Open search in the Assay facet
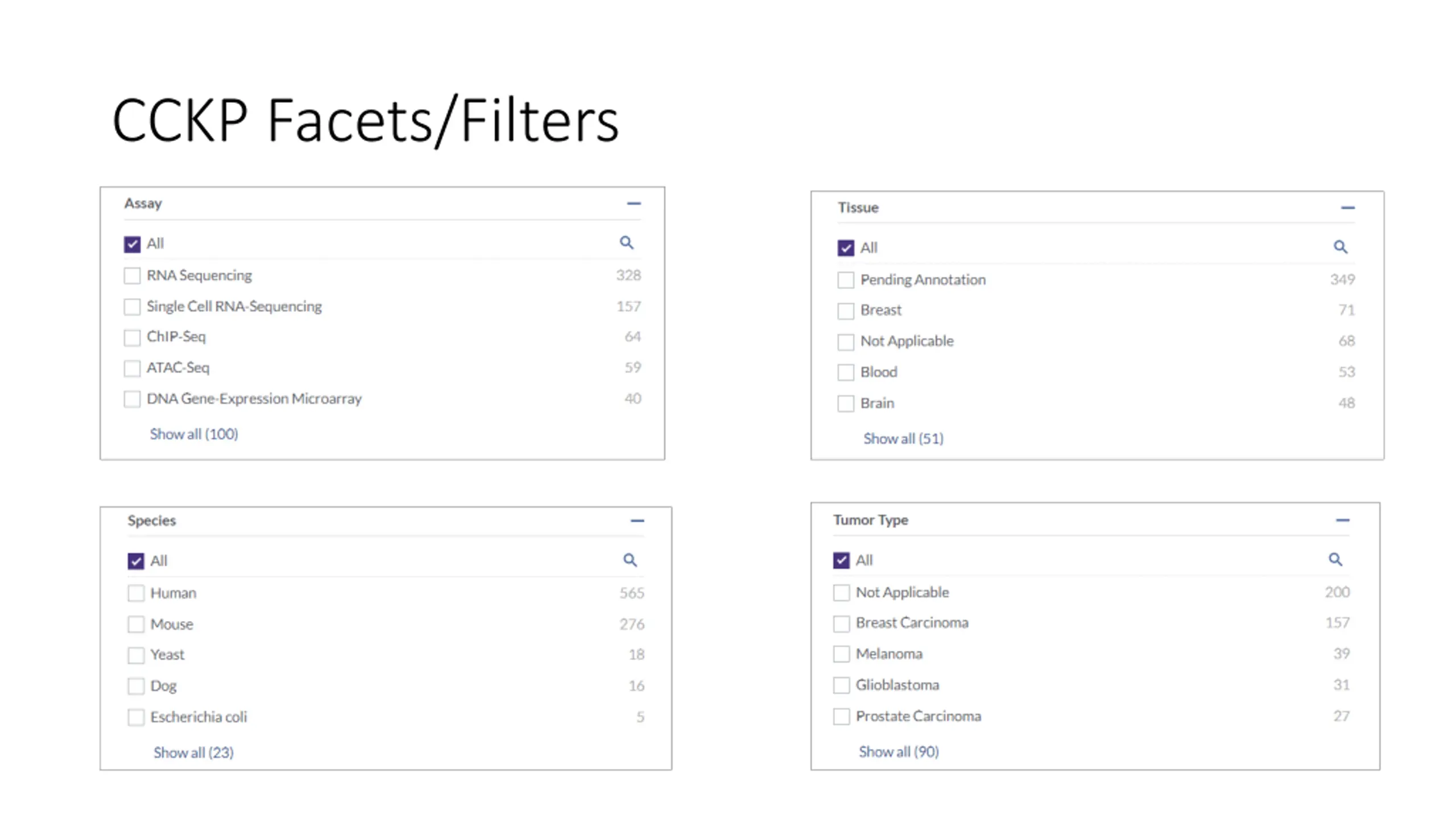Screen dimensions: 1456x819 coord(626,243)
